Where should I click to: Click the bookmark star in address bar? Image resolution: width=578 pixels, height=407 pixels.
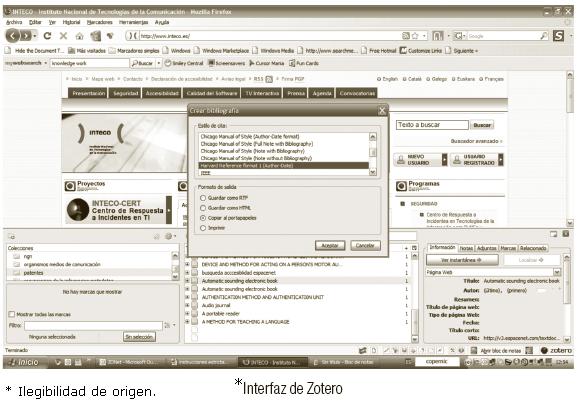(415, 36)
